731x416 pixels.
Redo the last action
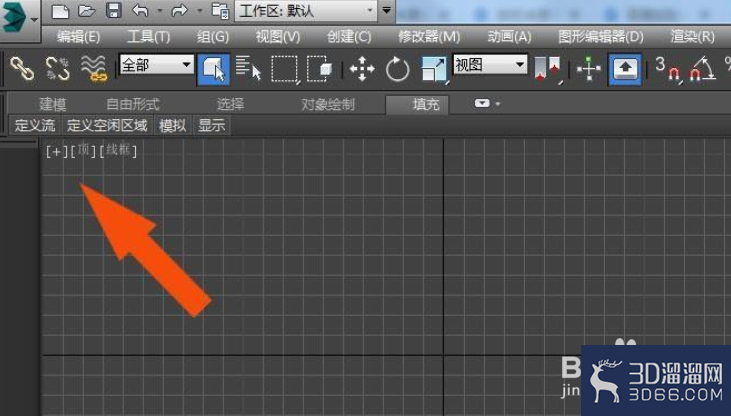click(x=179, y=11)
